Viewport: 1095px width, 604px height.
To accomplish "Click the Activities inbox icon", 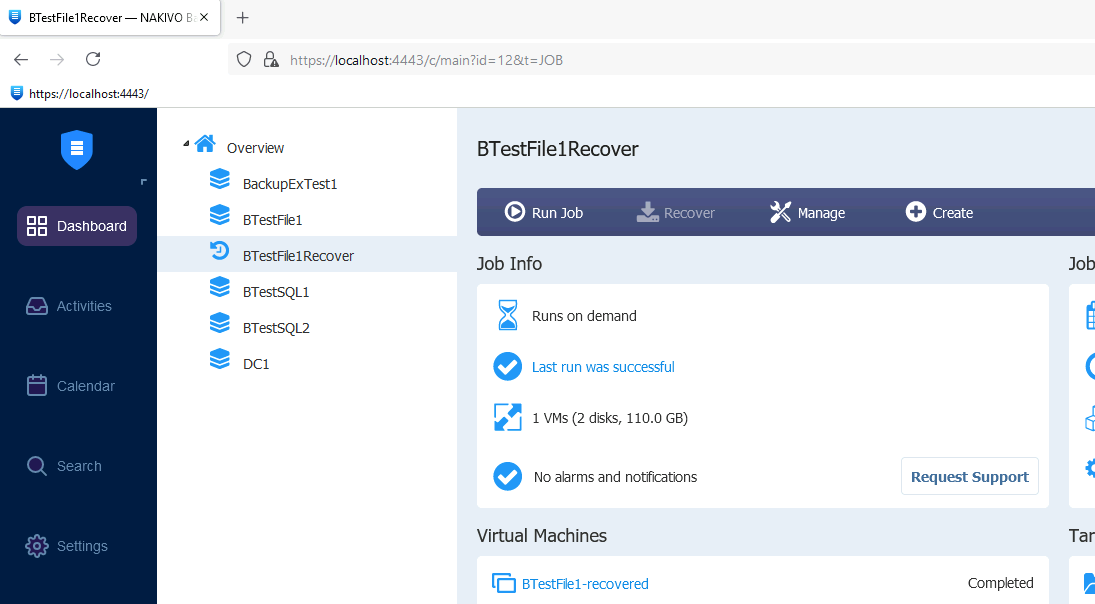I will pos(37,306).
